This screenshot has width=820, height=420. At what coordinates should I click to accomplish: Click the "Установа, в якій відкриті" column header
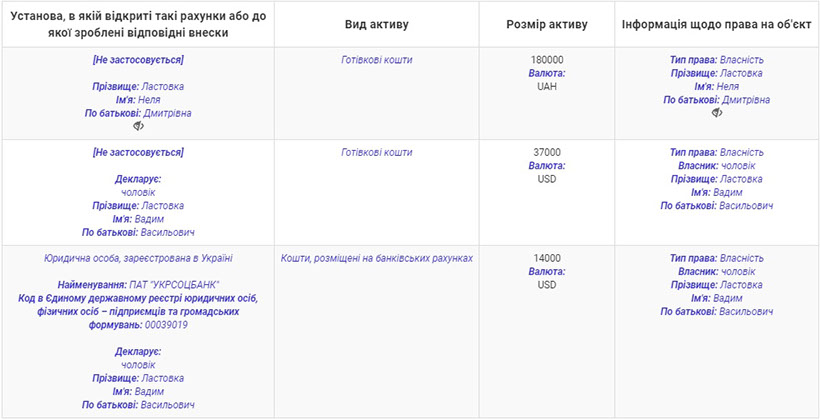point(138,24)
